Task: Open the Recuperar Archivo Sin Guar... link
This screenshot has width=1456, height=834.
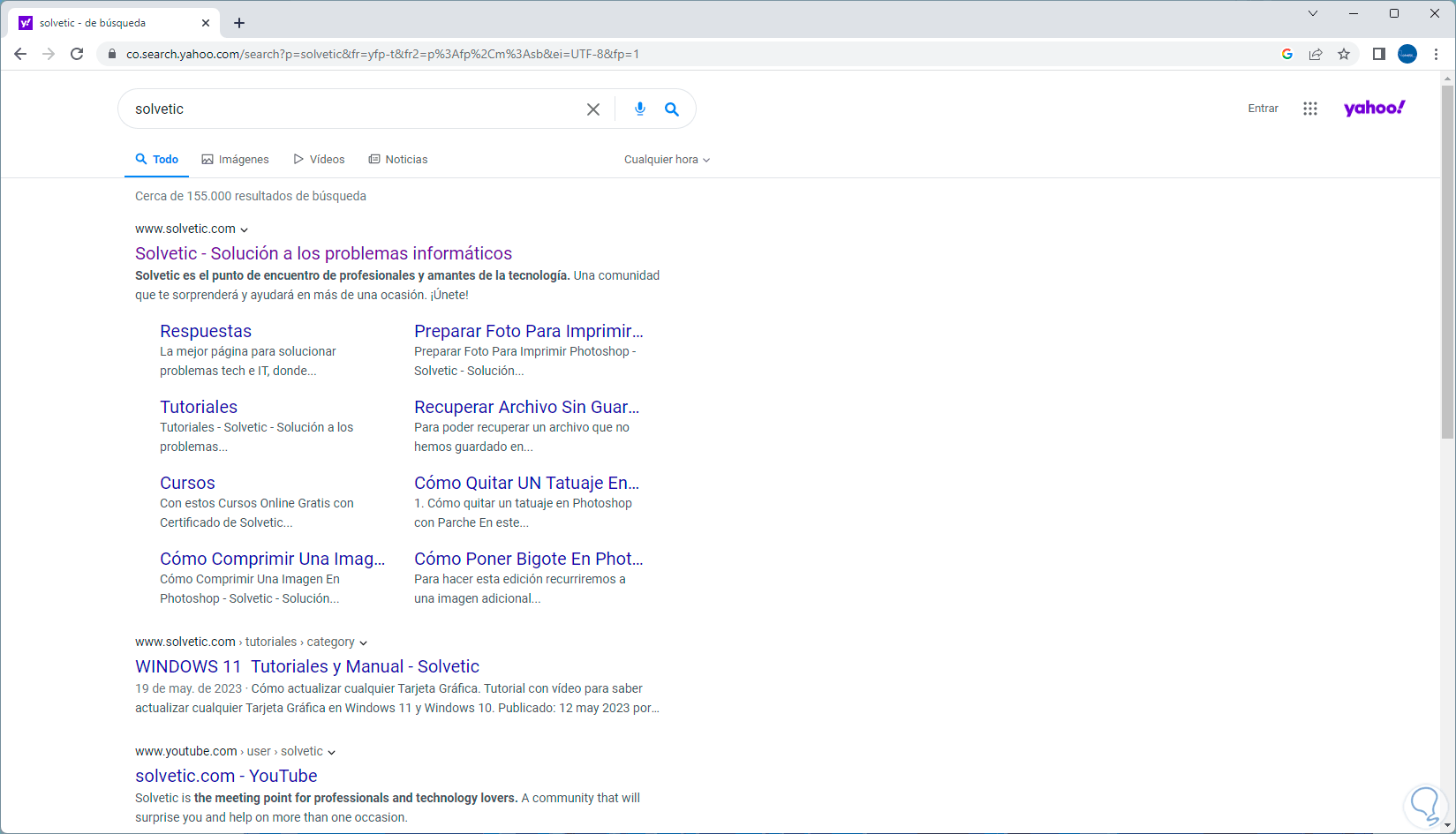Action: [x=527, y=407]
